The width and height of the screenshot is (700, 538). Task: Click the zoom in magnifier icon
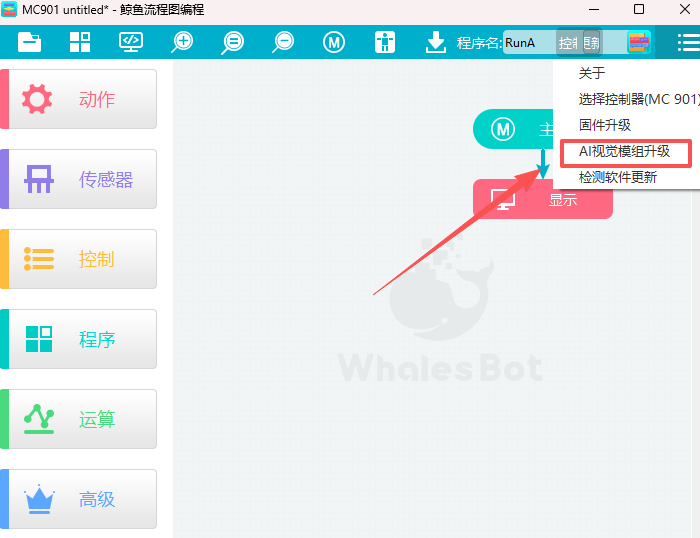point(182,42)
